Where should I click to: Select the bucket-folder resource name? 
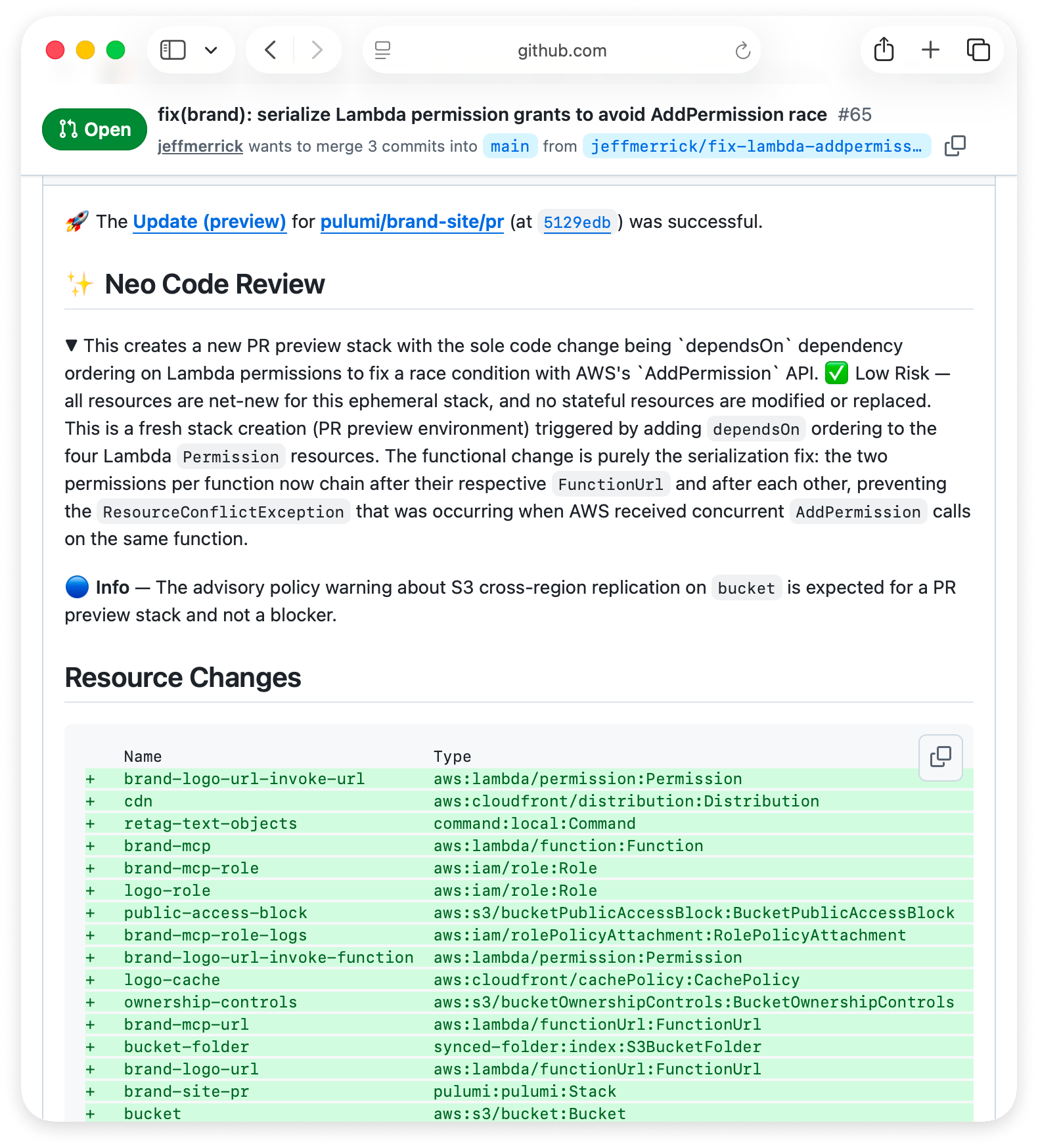(x=187, y=1047)
